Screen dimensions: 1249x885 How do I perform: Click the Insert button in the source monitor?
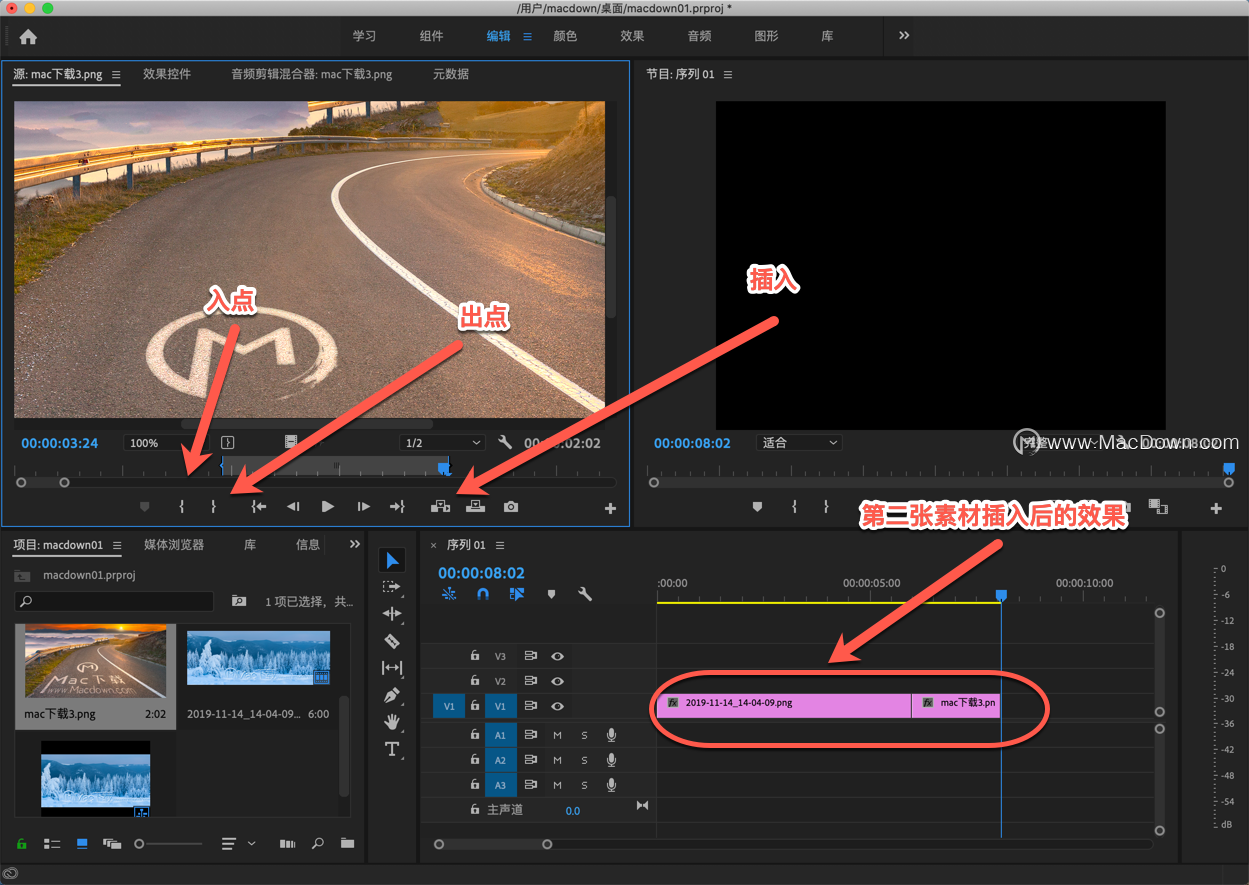point(440,507)
